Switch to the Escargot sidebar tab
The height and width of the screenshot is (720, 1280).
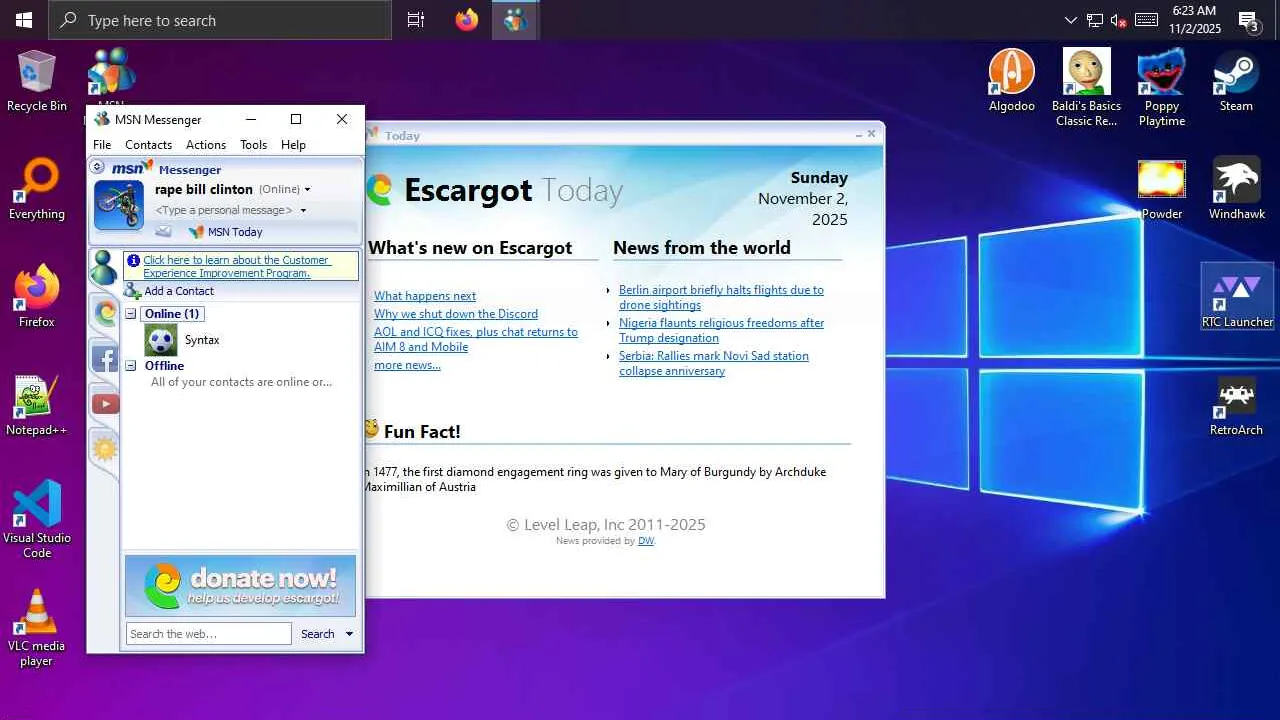coord(104,313)
